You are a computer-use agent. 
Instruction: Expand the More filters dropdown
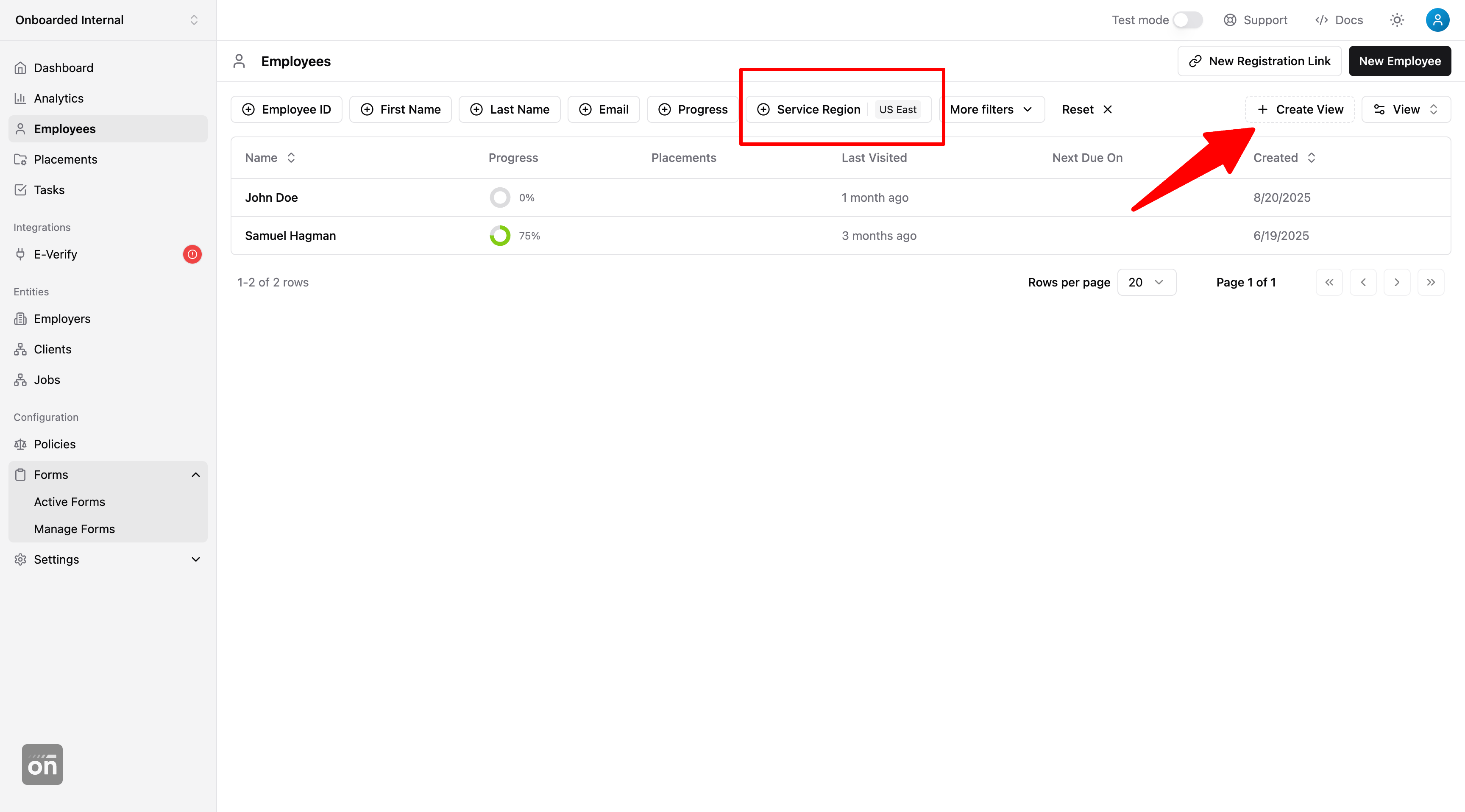click(991, 109)
